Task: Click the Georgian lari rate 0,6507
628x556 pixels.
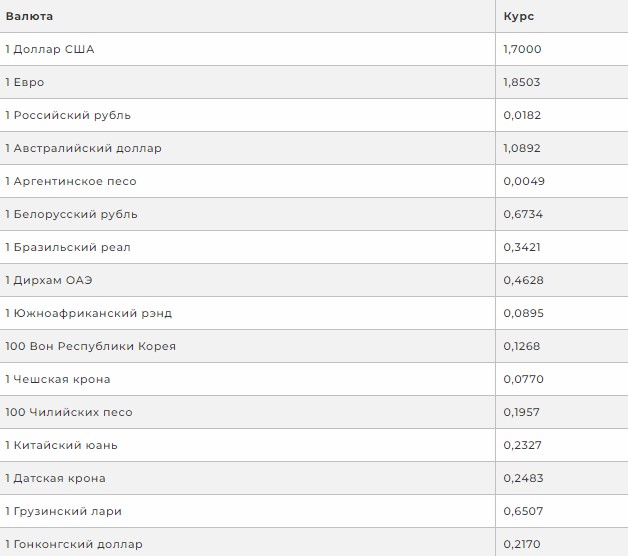Action: click(x=523, y=511)
